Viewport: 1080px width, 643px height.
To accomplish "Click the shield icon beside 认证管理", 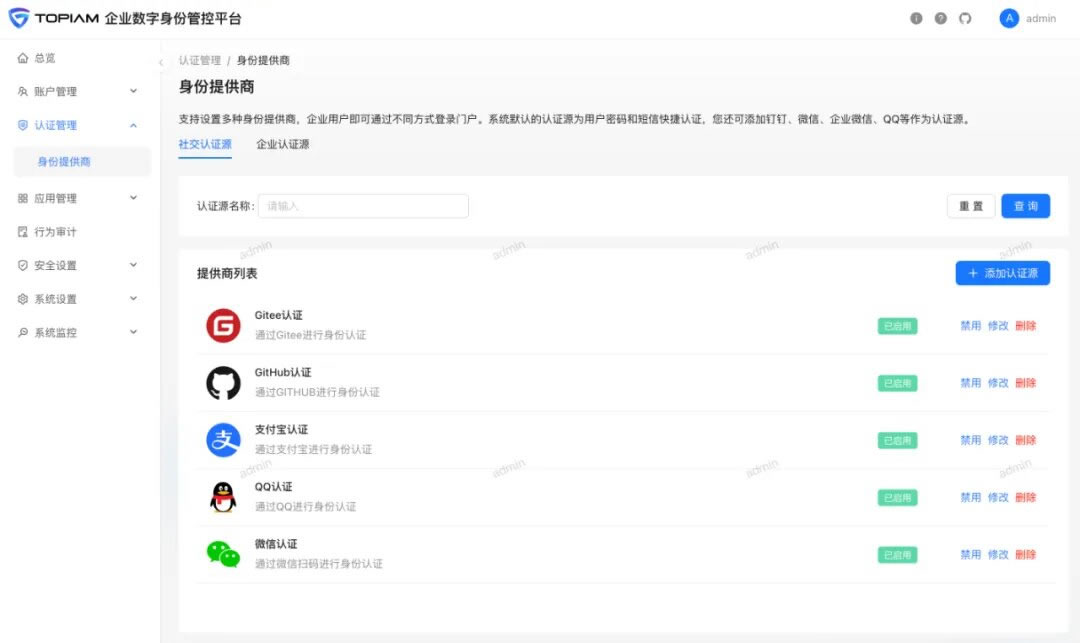I will (23, 125).
